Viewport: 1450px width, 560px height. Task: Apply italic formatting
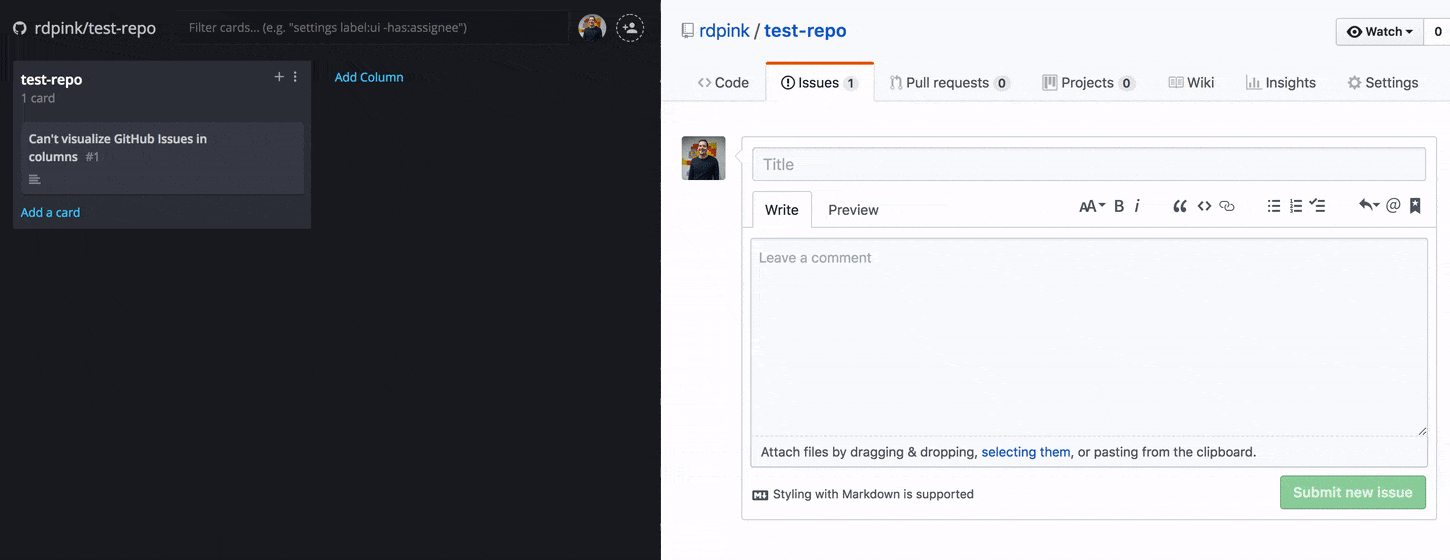coord(1137,206)
